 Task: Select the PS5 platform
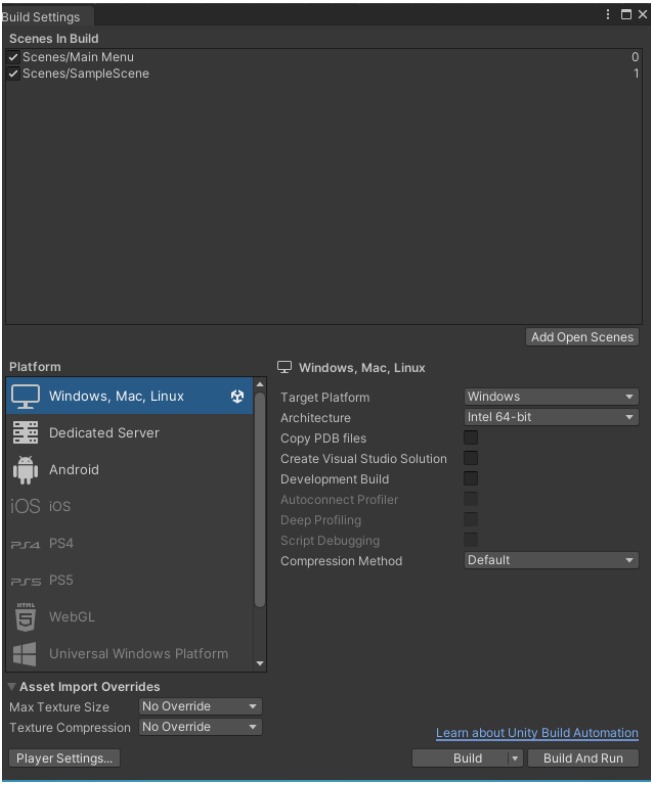[x=129, y=581]
